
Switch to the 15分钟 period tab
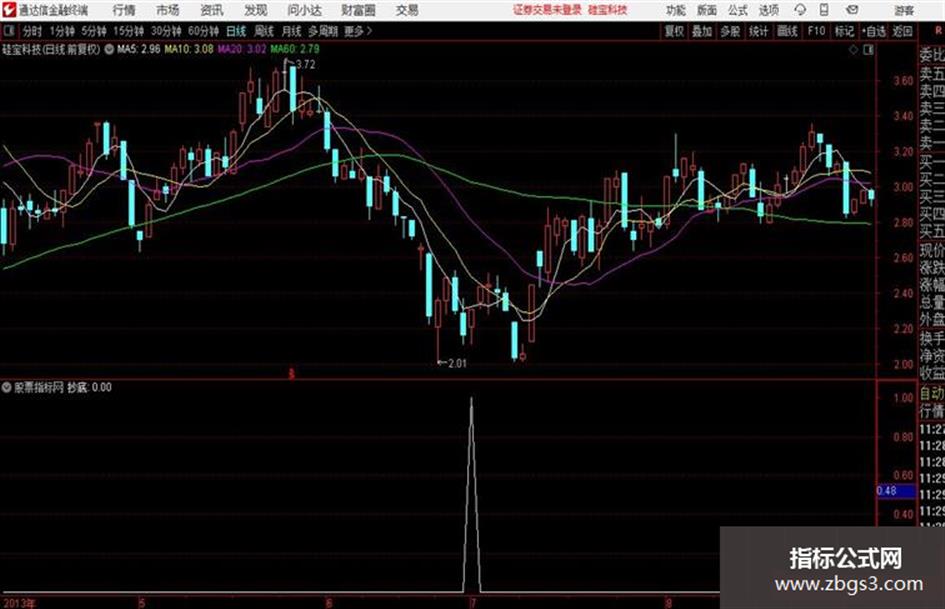128,31
